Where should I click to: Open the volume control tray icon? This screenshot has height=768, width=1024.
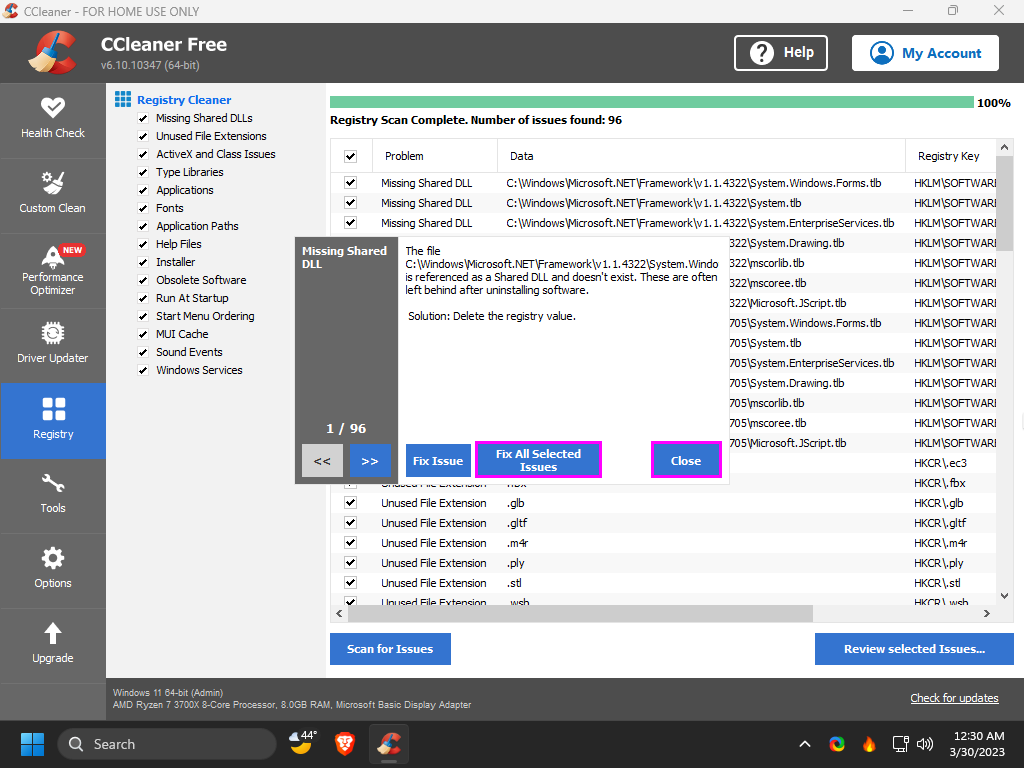tap(924, 744)
